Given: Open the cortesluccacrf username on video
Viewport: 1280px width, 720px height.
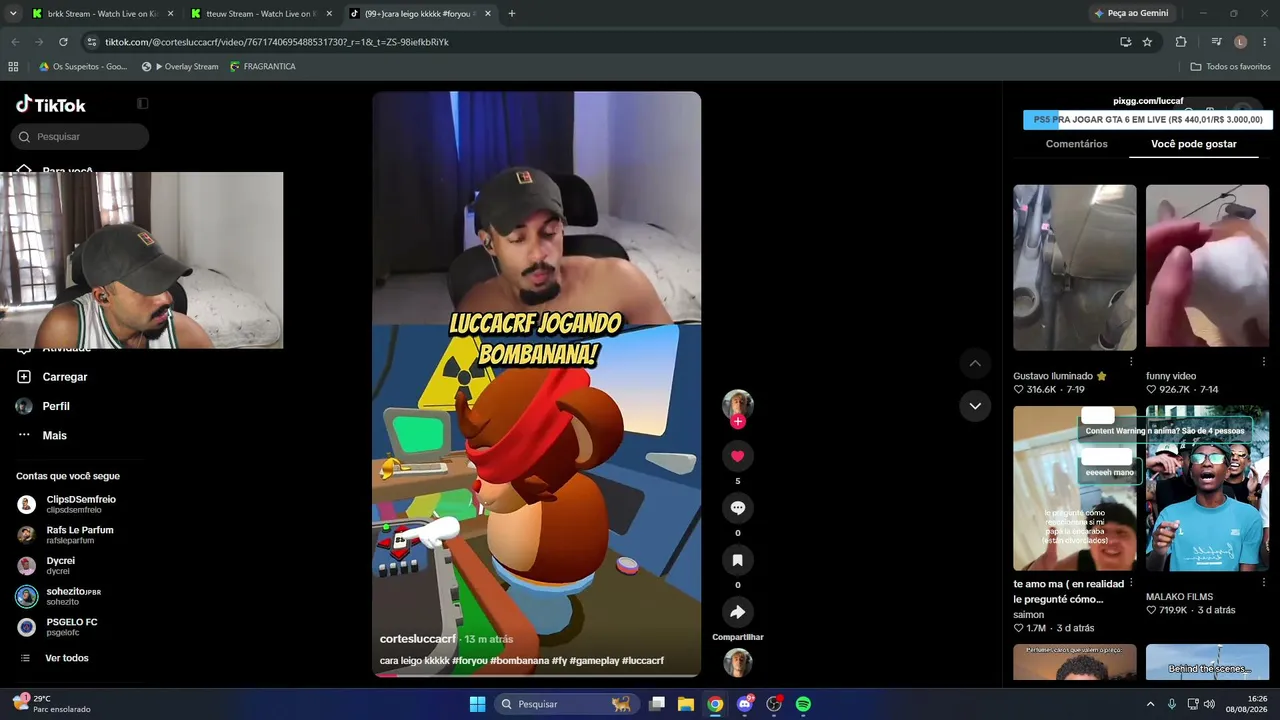Looking at the screenshot, I should coord(418,639).
